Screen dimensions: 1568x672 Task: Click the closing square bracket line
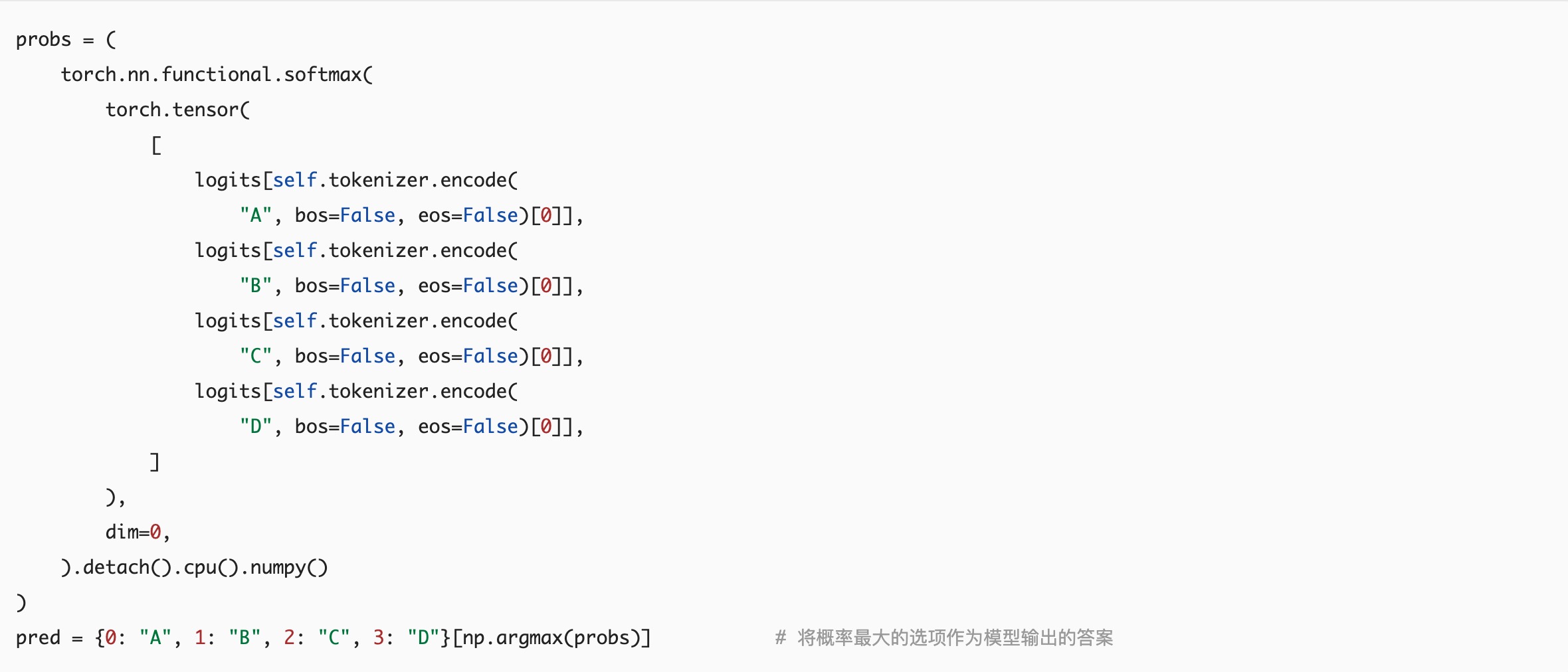(155, 462)
